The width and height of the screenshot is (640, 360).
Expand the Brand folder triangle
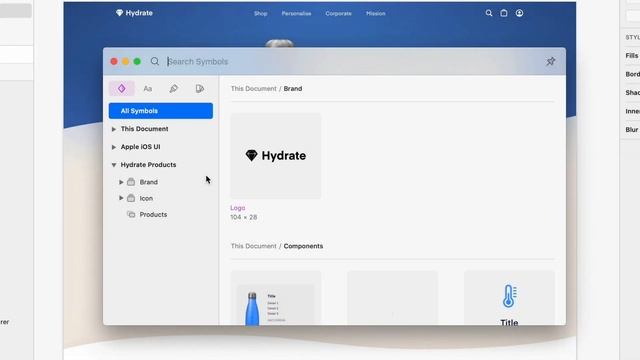[121, 182]
